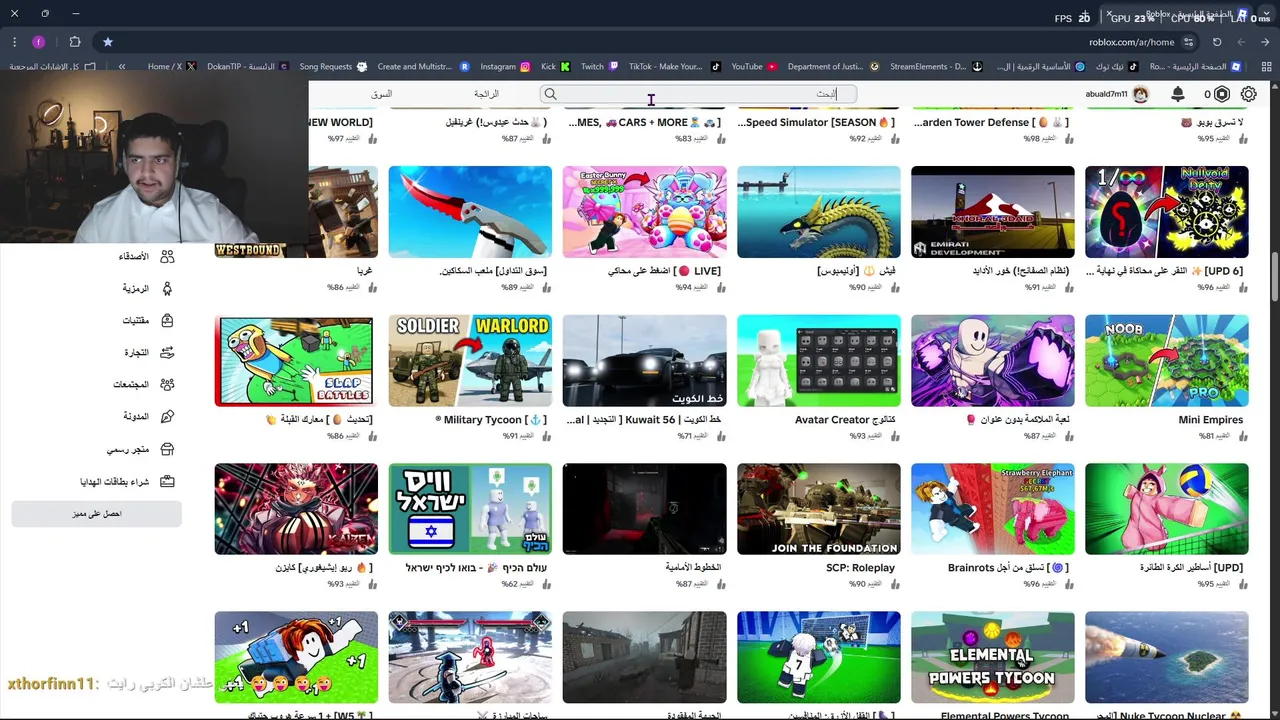Open the SCP: Roleplay game thumbnail
Image resolution: width=1280 pixels, height=720 pixels.
point(819,509)
